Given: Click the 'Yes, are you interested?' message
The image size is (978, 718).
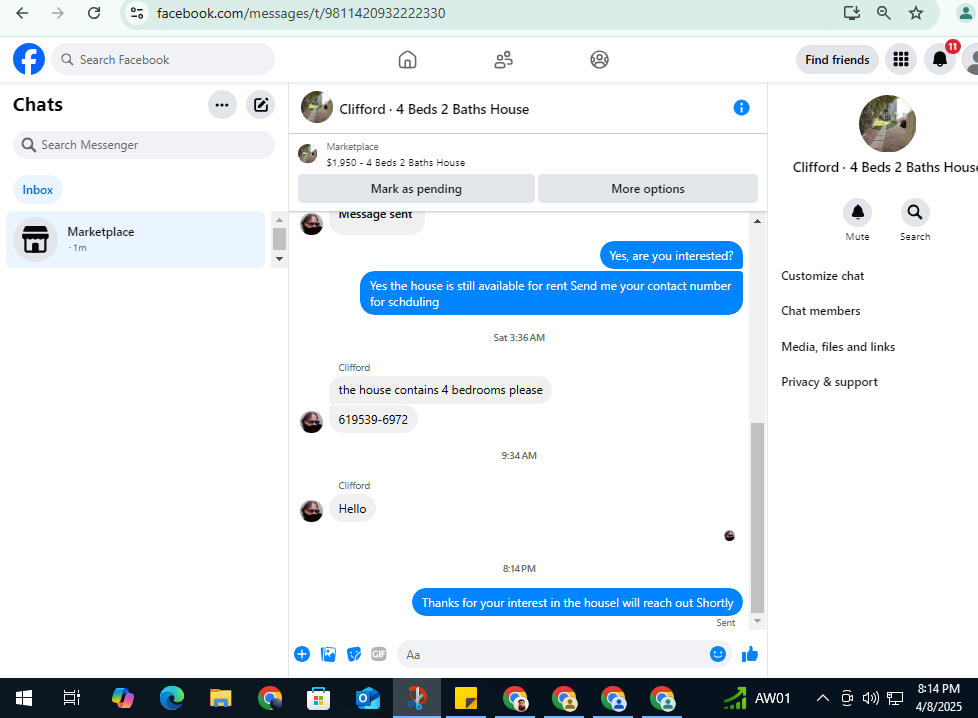Looking at the screenshot, I should [x=671, y=256].
